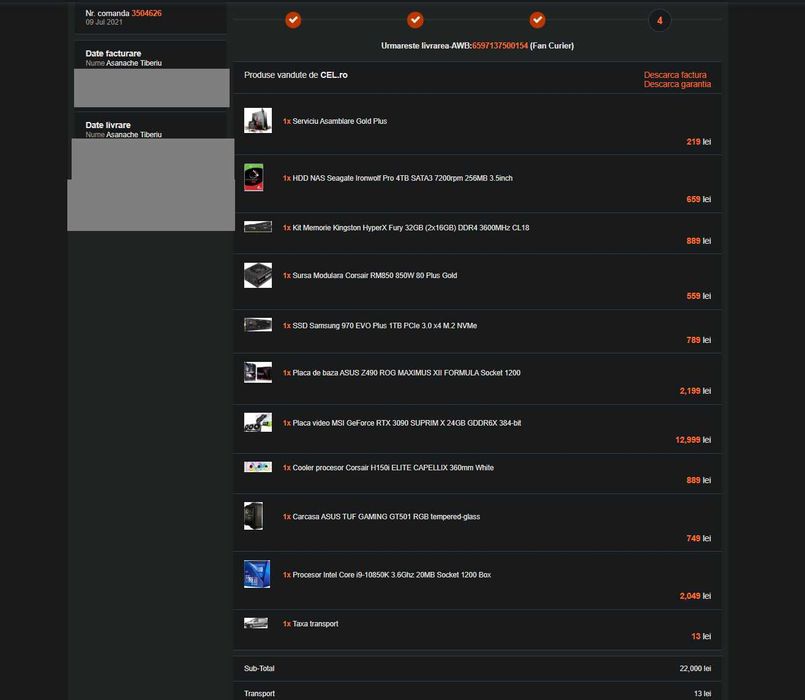The image size is (805, 700).
Task: Click the third completed order step checkmark
Action: pos(538,20)
